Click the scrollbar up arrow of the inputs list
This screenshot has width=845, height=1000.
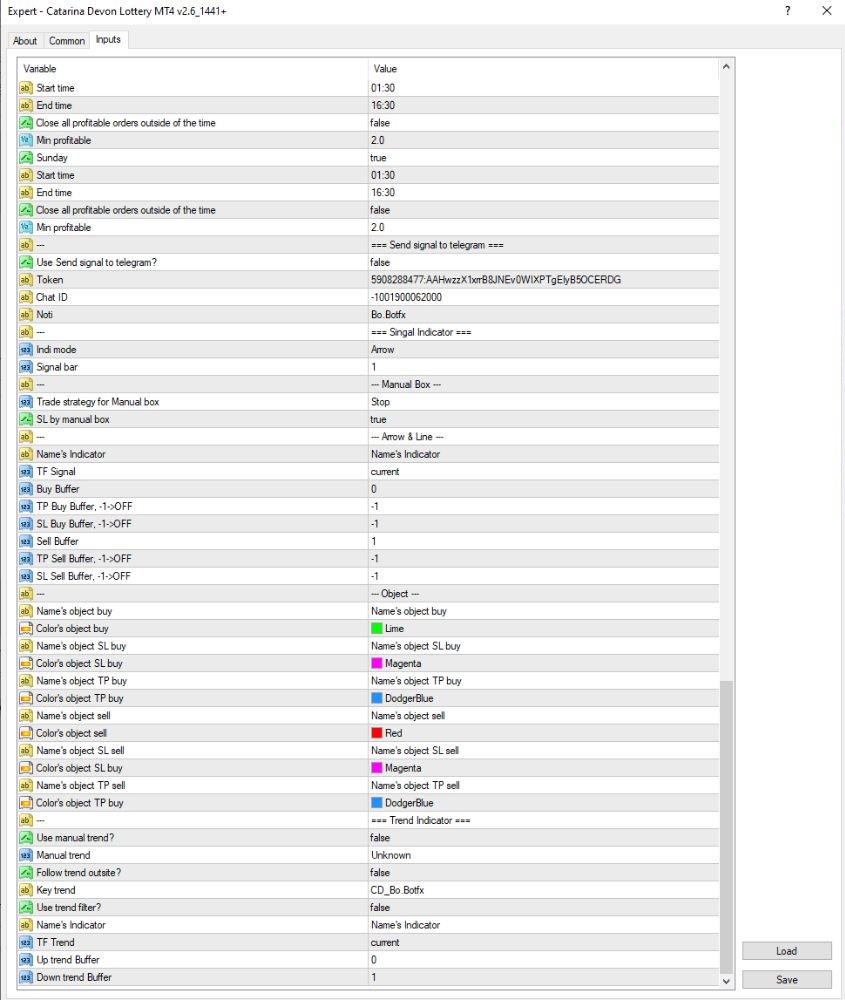coord(726,66)
